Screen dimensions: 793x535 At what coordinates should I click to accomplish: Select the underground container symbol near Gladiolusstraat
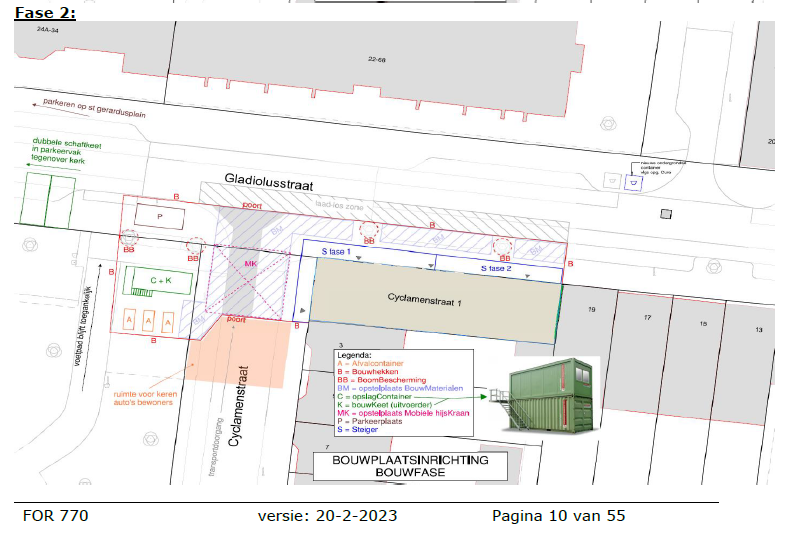(632, 182)
